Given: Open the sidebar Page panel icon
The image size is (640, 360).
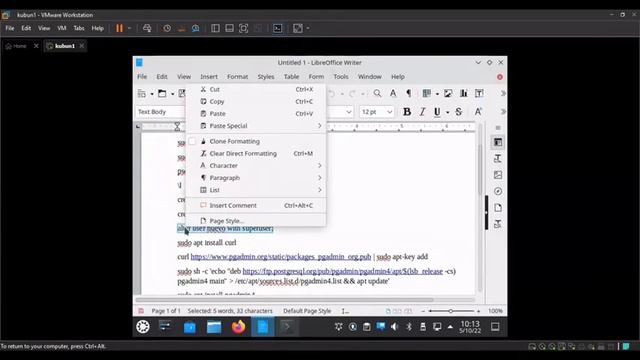Looking at the screenshot, I should [x=498, y=208].
